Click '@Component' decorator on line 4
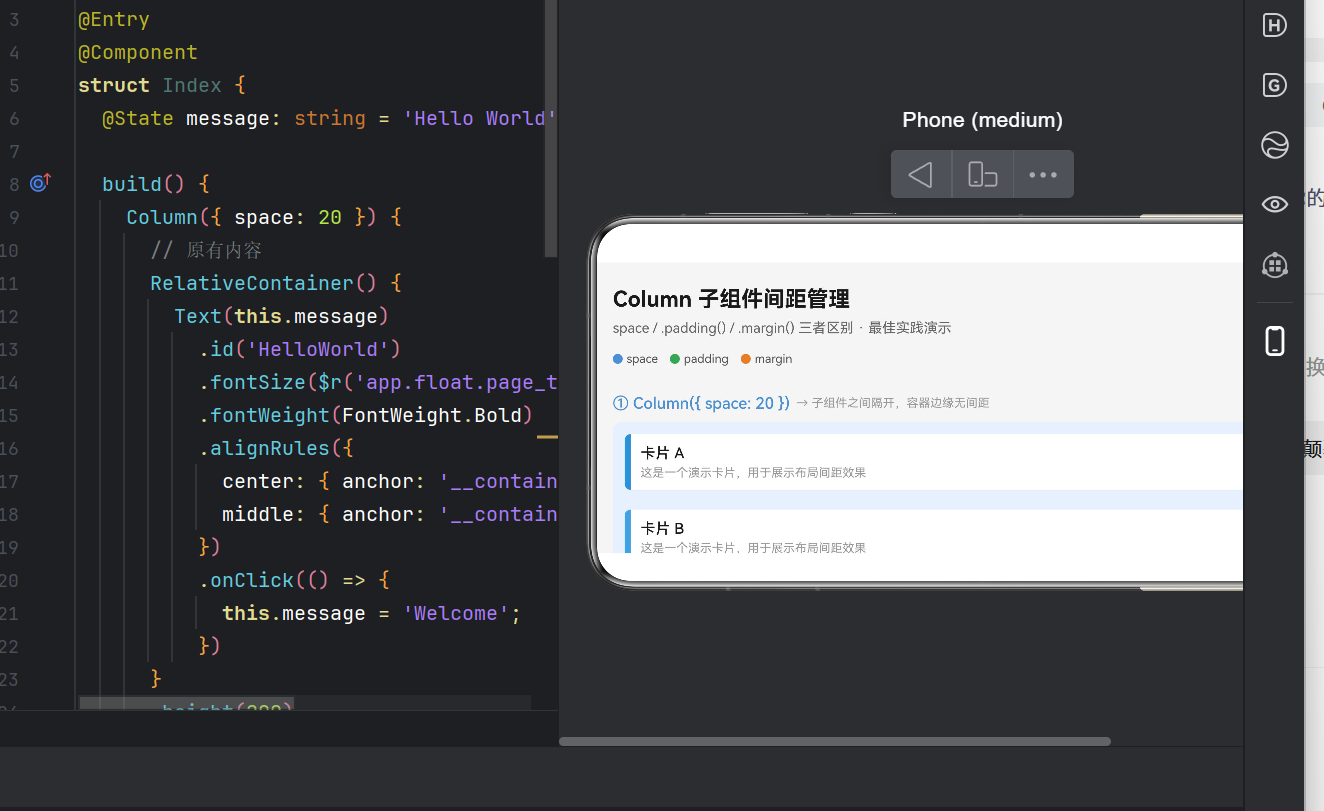 138,52
